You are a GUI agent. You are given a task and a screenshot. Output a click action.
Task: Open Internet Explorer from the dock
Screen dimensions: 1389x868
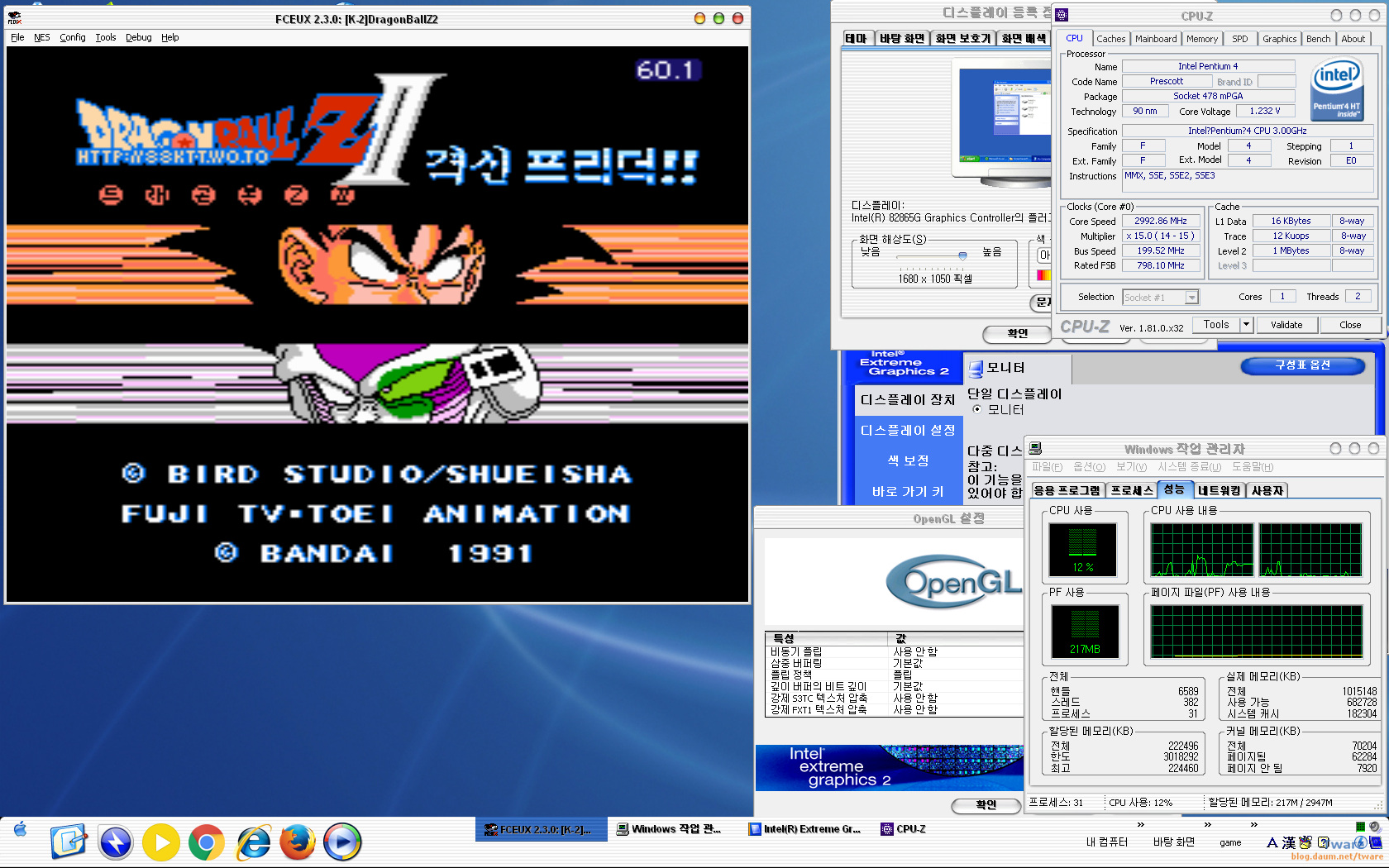[x=253, y=842]
